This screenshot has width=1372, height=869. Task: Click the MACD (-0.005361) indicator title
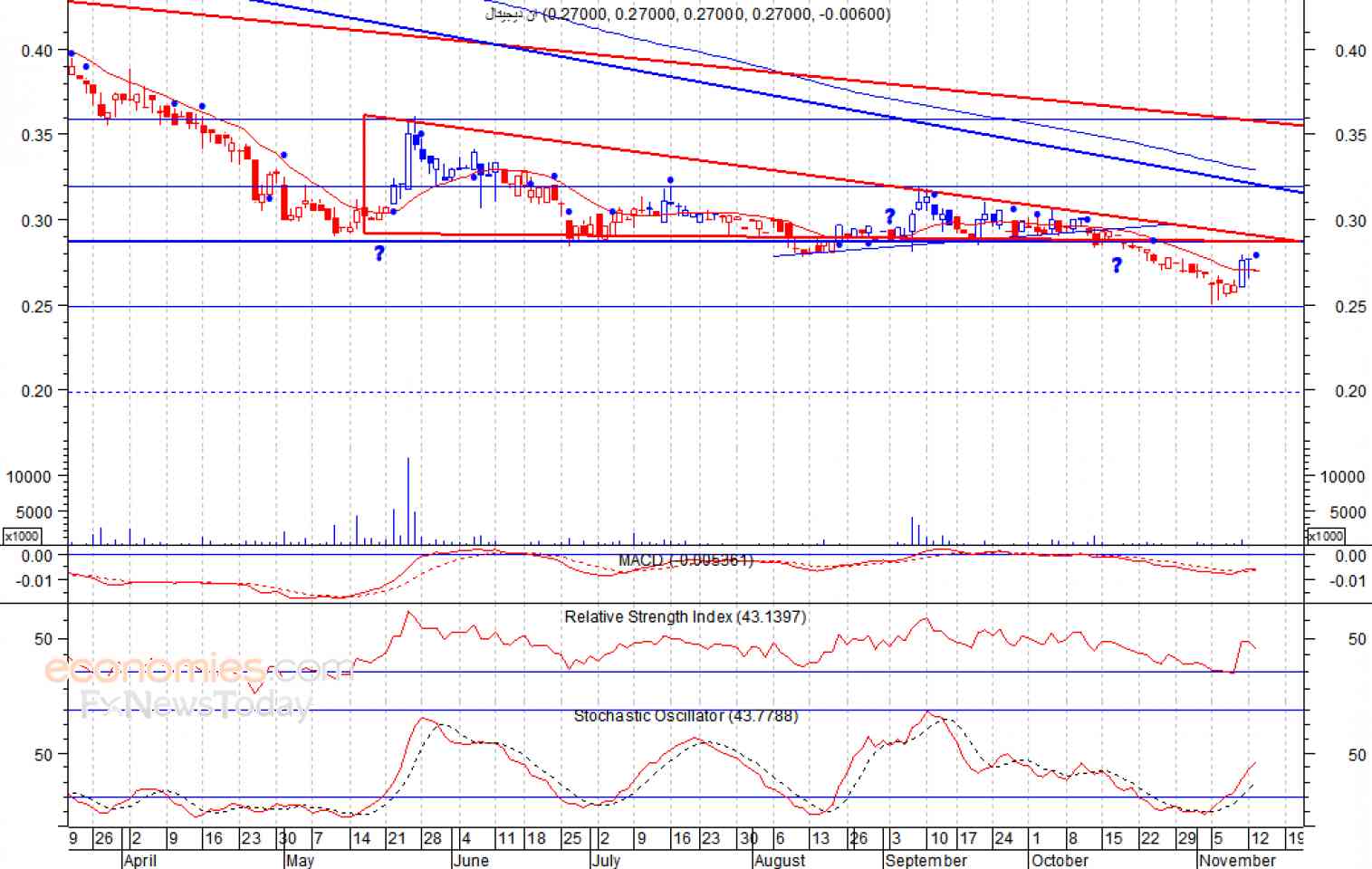click(686, 560)
